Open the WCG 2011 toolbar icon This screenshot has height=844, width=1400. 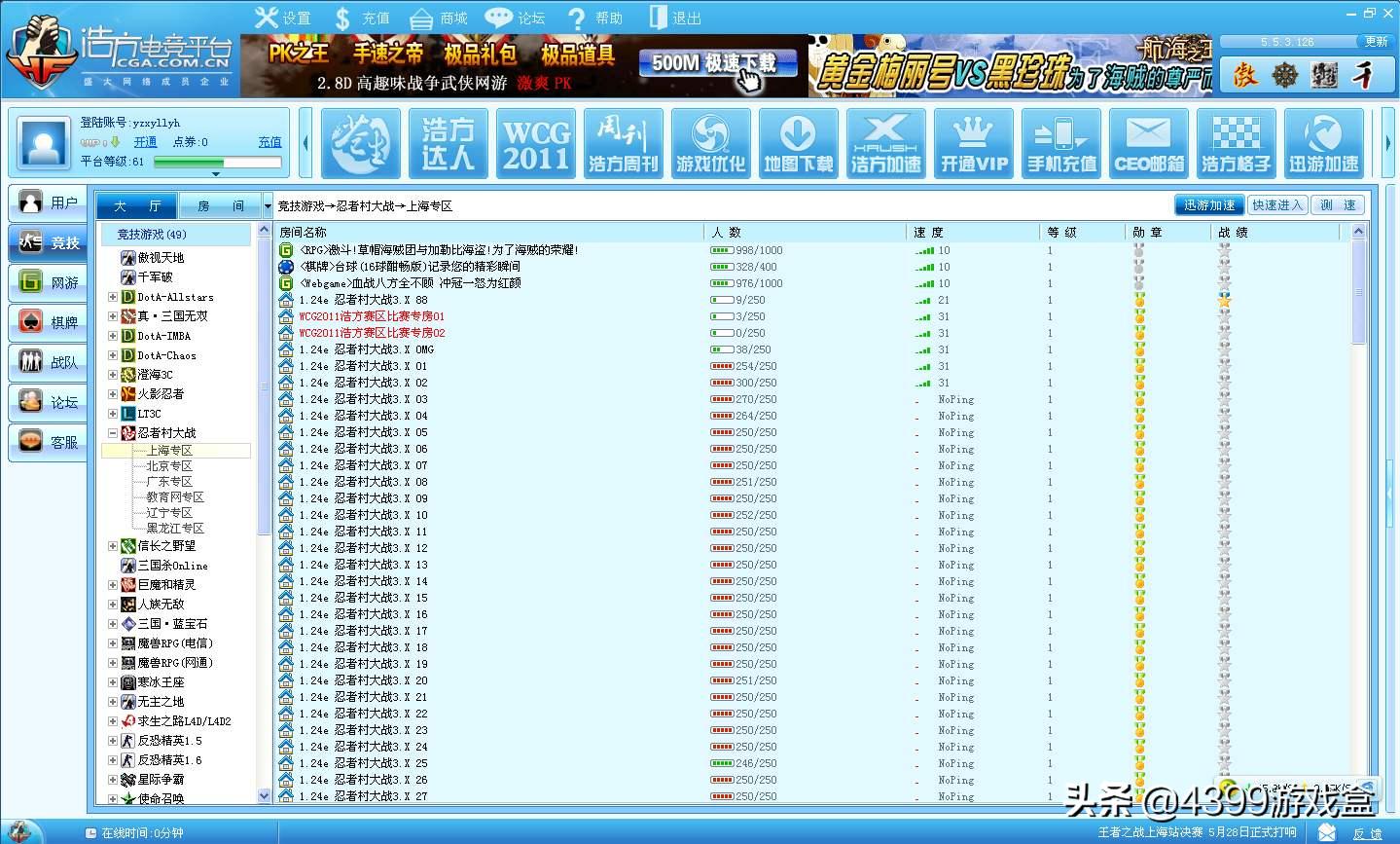[536, 144]
